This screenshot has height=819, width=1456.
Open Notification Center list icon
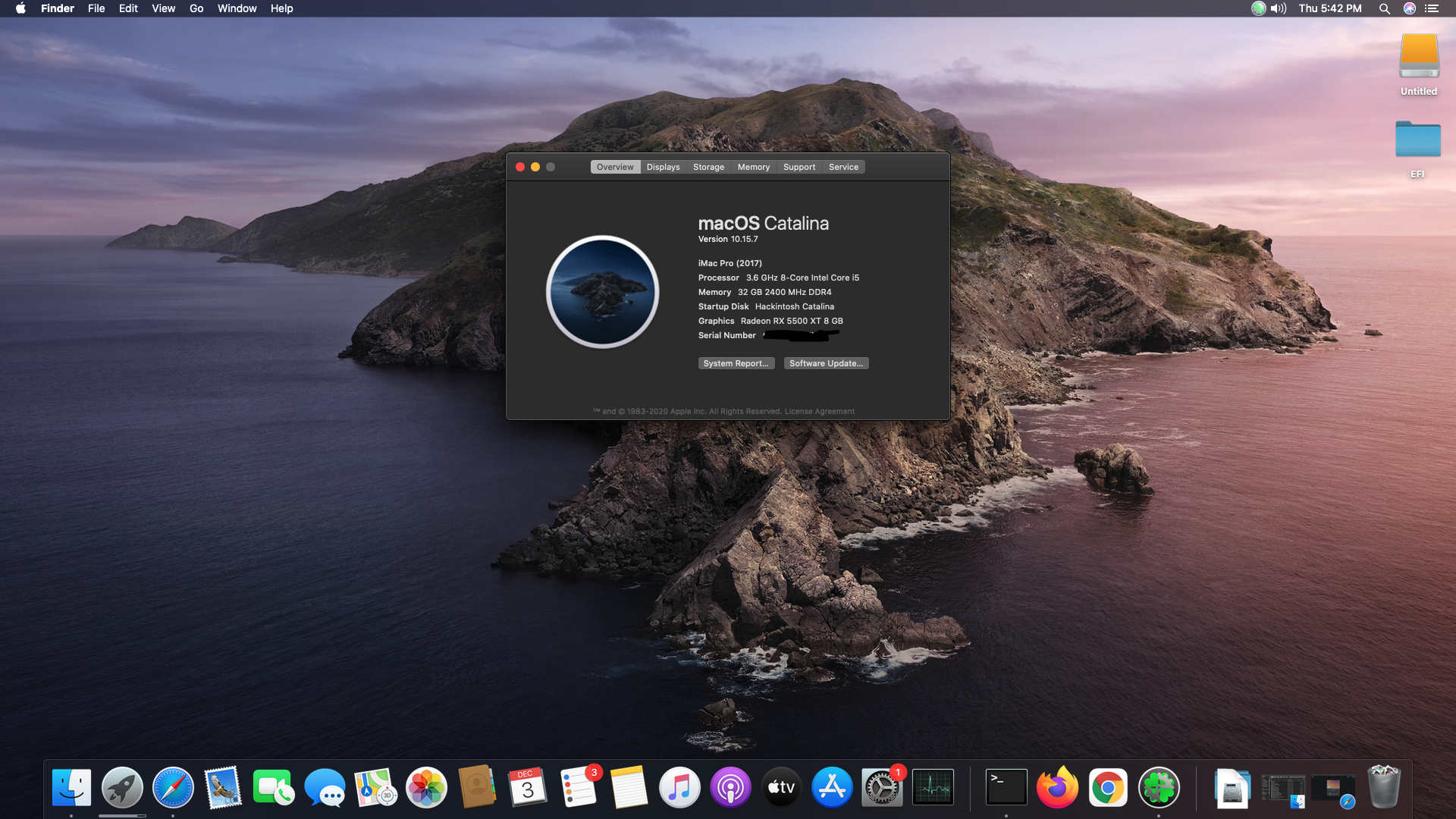1432,8
